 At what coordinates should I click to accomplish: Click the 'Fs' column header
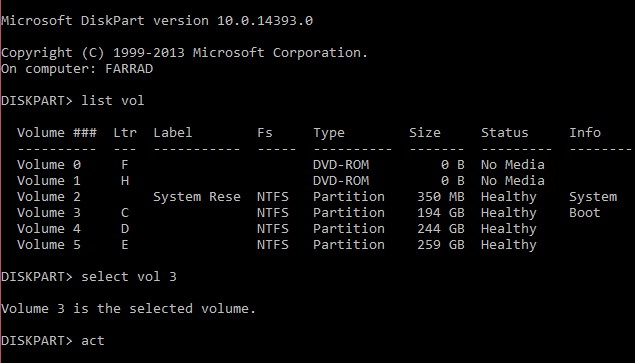265,133
